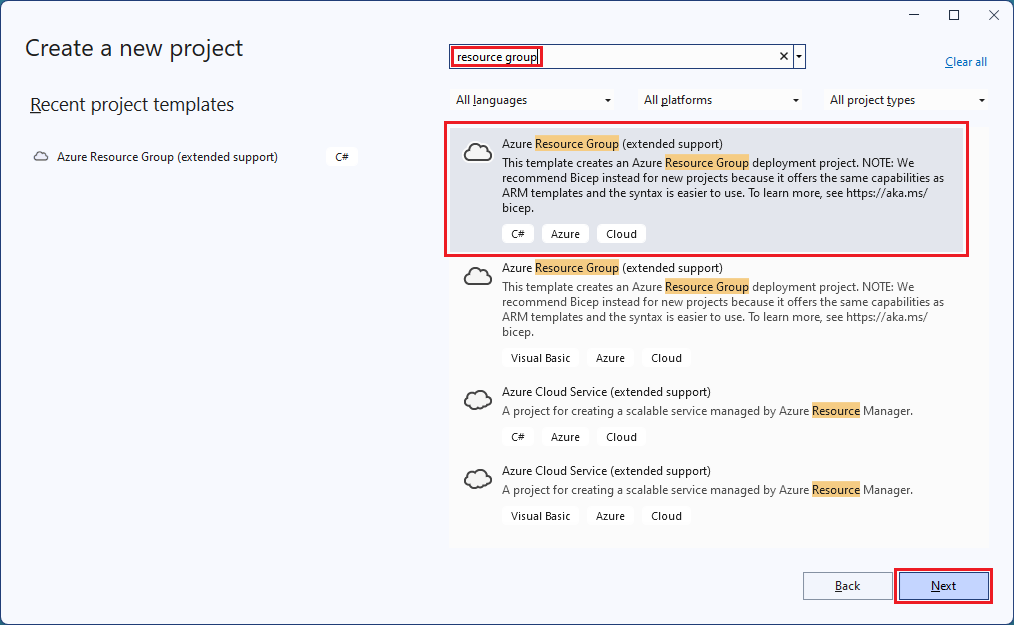Open the All project types filter dropdown
1014x625 pixels.
point(905,100)
